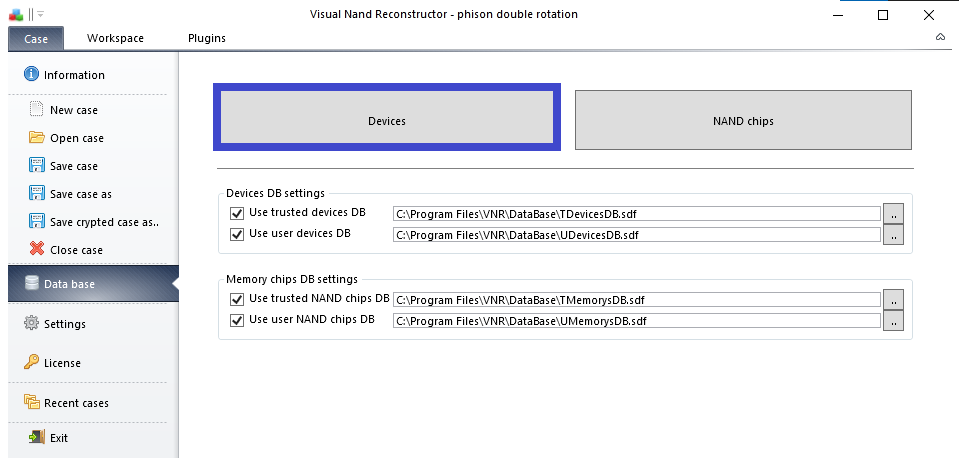959x458 pixels.
Task: Switch to the Plugins tab
Action: 207,38
